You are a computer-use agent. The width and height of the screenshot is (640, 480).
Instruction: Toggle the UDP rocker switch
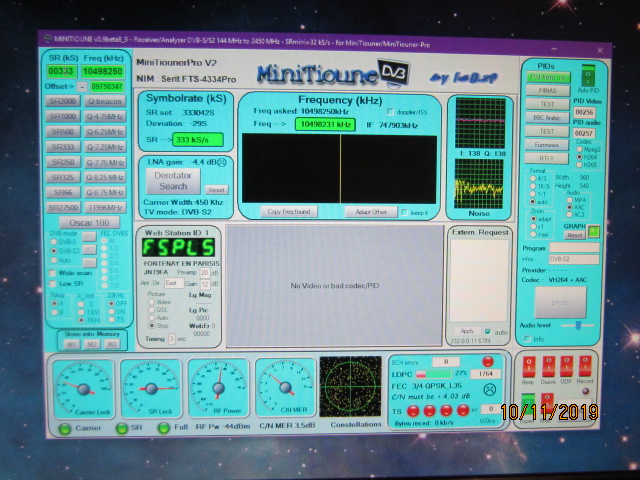pos(566,367)
